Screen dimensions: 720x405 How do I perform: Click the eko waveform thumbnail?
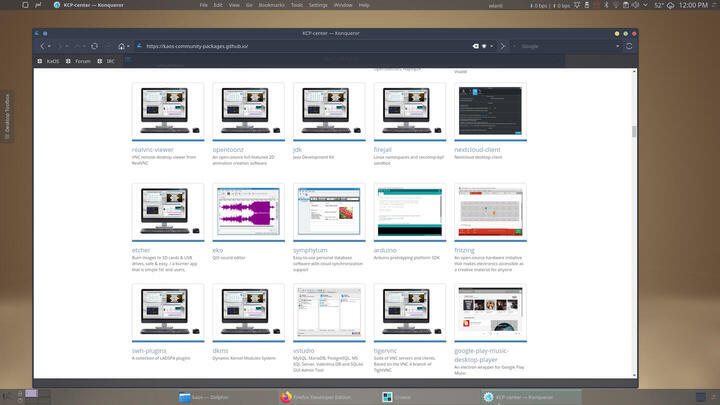click(248, 212)
